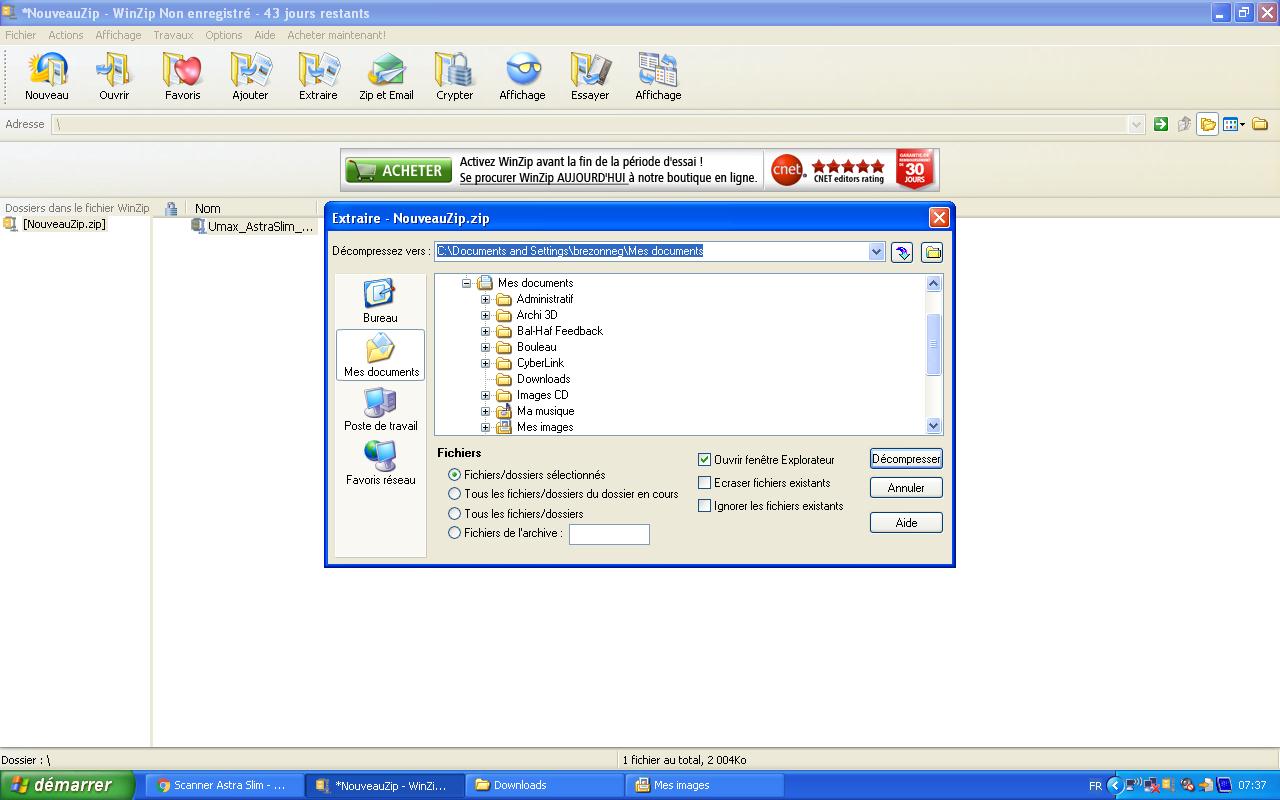
Task: Expand the Administratif folder node
Action: 486,299
